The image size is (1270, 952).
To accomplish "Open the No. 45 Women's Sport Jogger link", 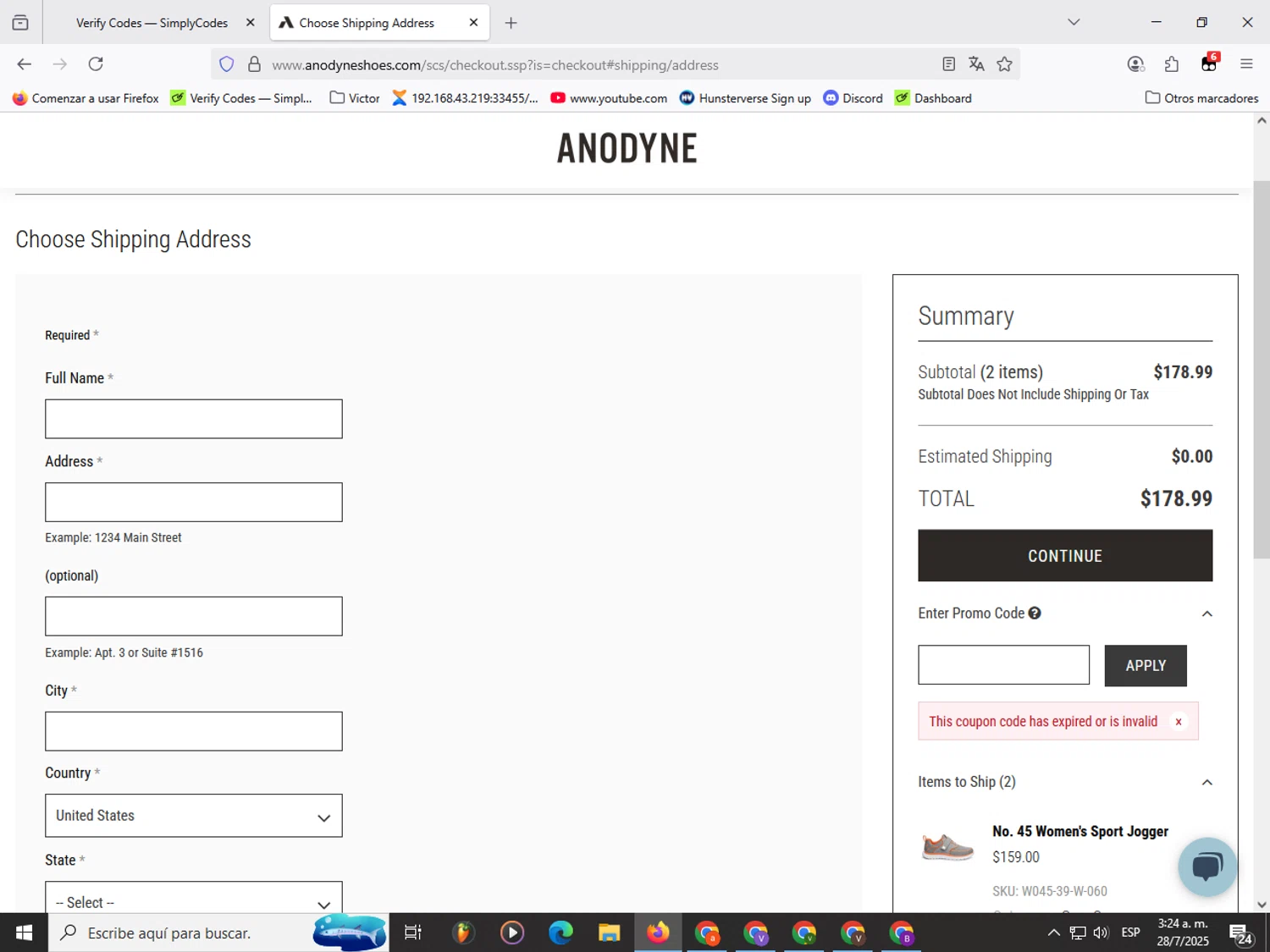I will point(1080,832).
